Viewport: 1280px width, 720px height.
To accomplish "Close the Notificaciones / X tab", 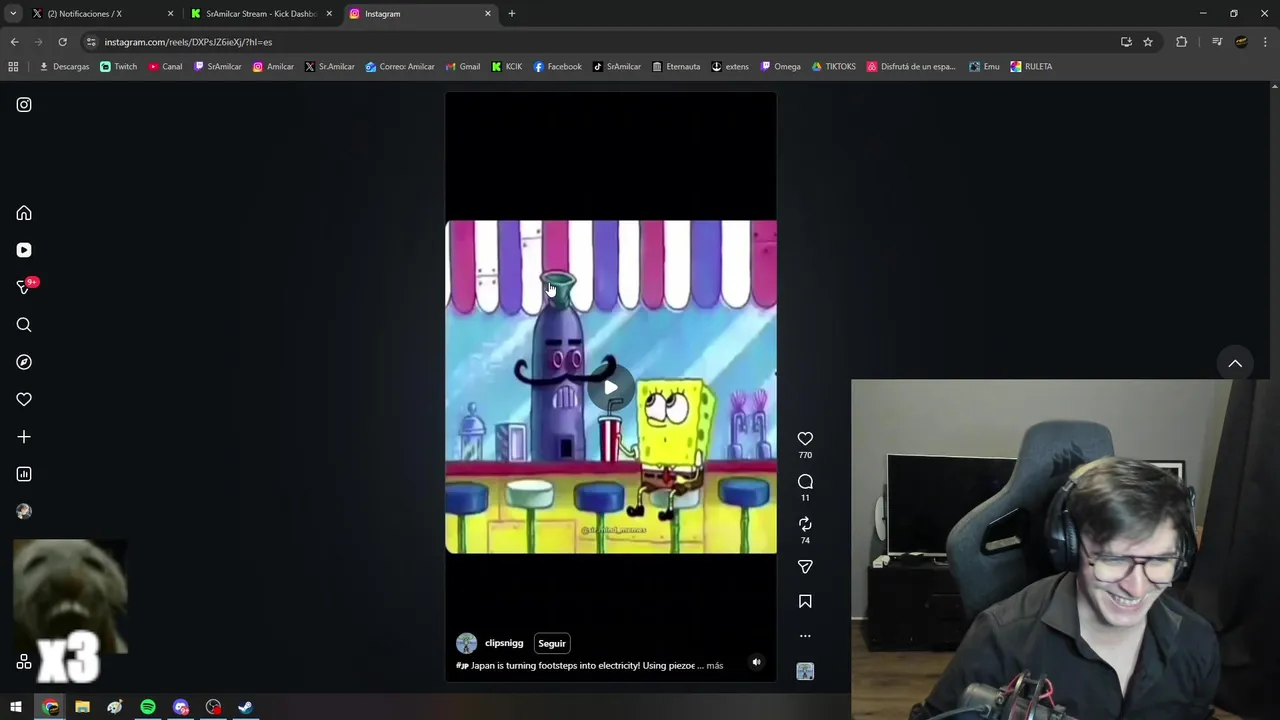I will 170,14.
